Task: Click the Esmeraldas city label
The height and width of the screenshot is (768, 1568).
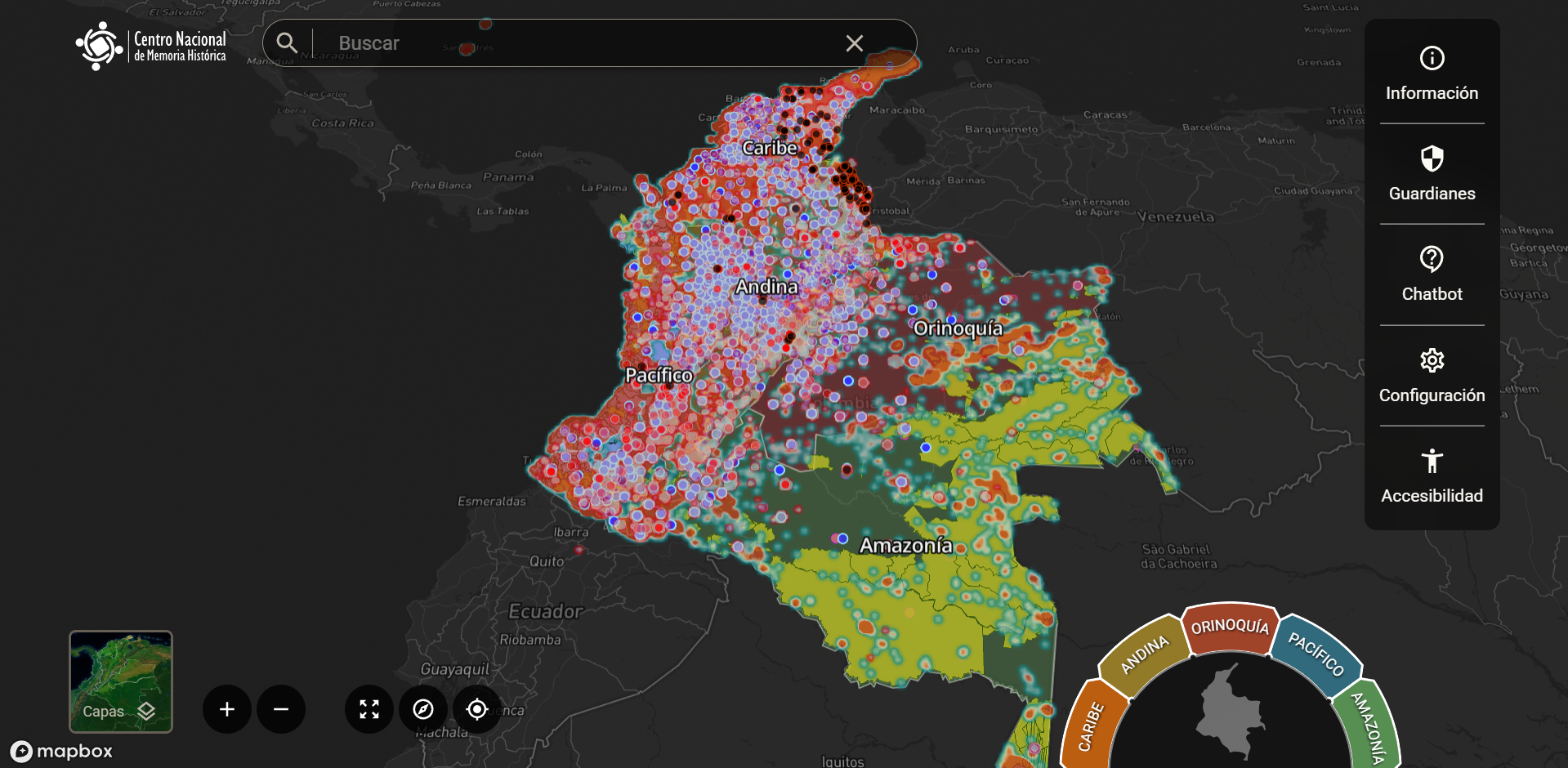Action: click(x=492, y=502)
